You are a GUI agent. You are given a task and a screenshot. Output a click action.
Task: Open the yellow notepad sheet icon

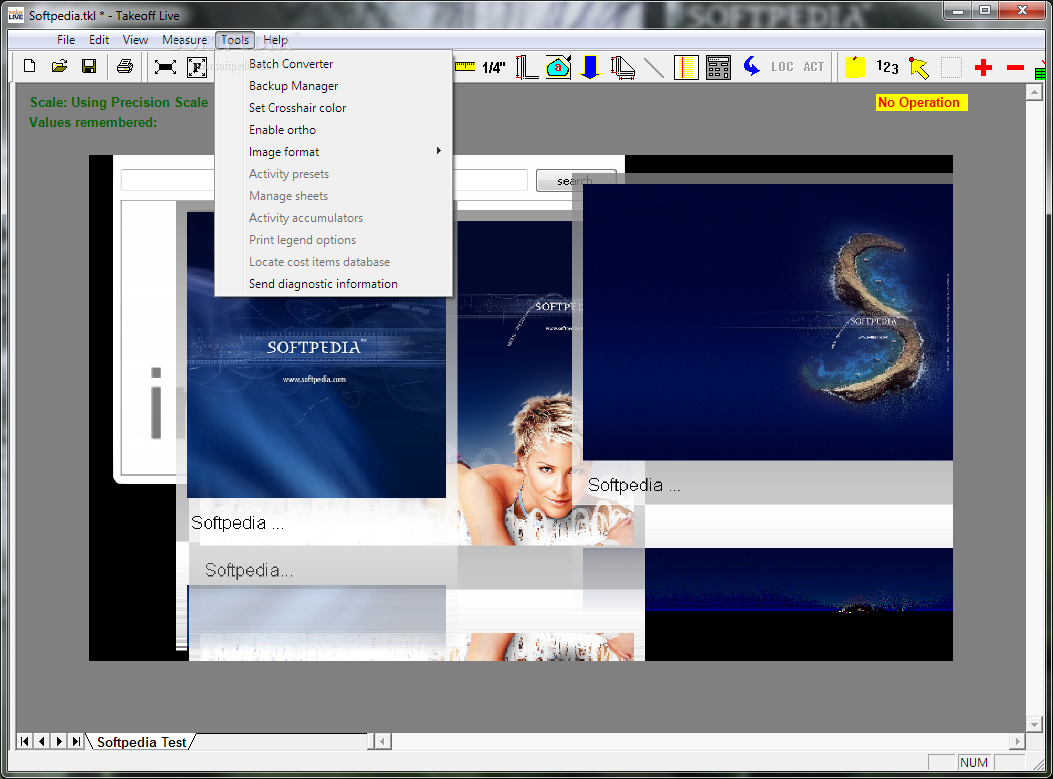tap(686, 67)
